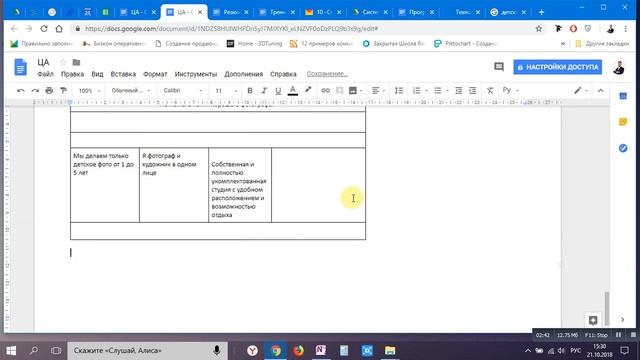Open the Piktochart bookmark
The width and height of the screenshot is (640, 360).
(x=466, y=44)
